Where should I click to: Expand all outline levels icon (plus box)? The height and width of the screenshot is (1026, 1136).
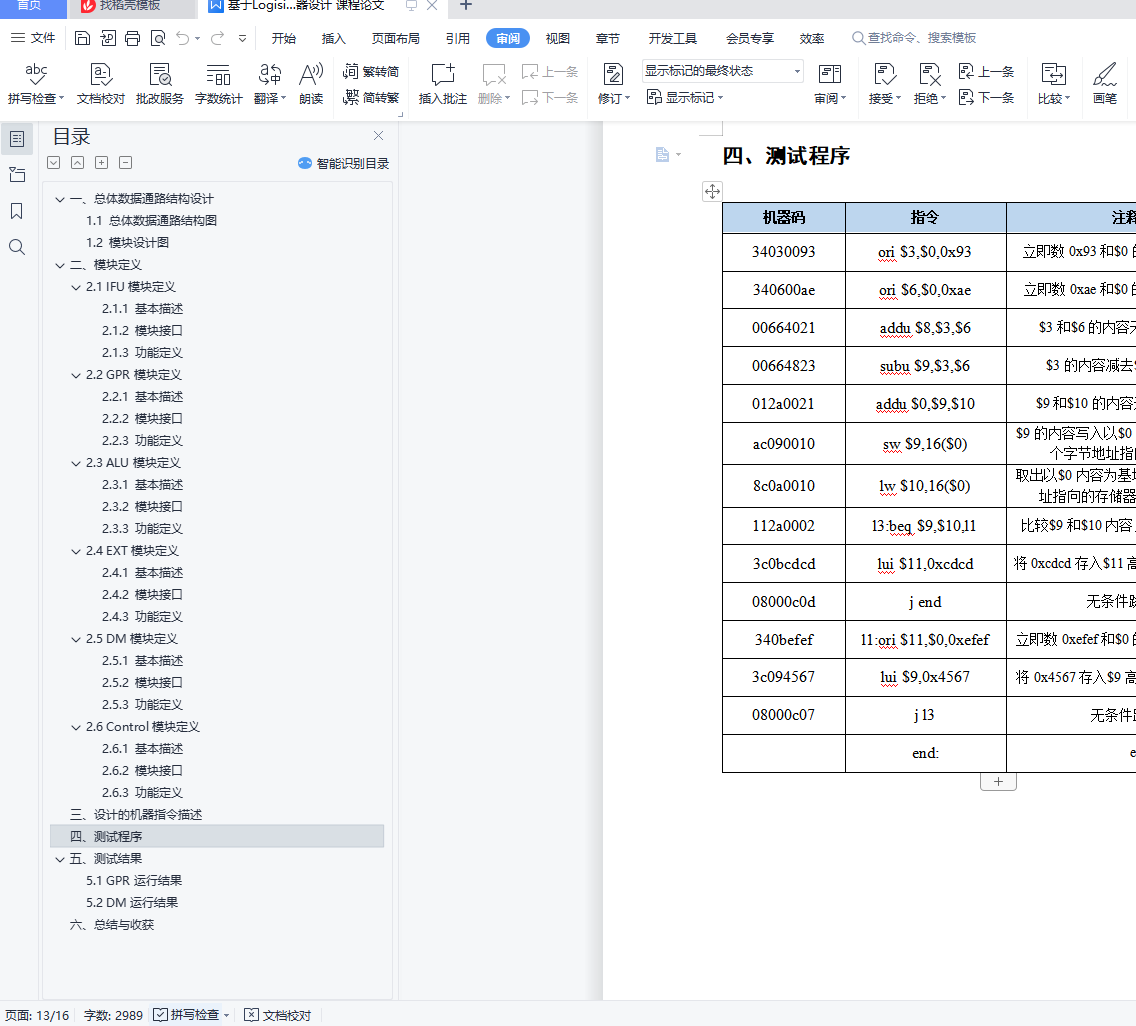(101, 162)
